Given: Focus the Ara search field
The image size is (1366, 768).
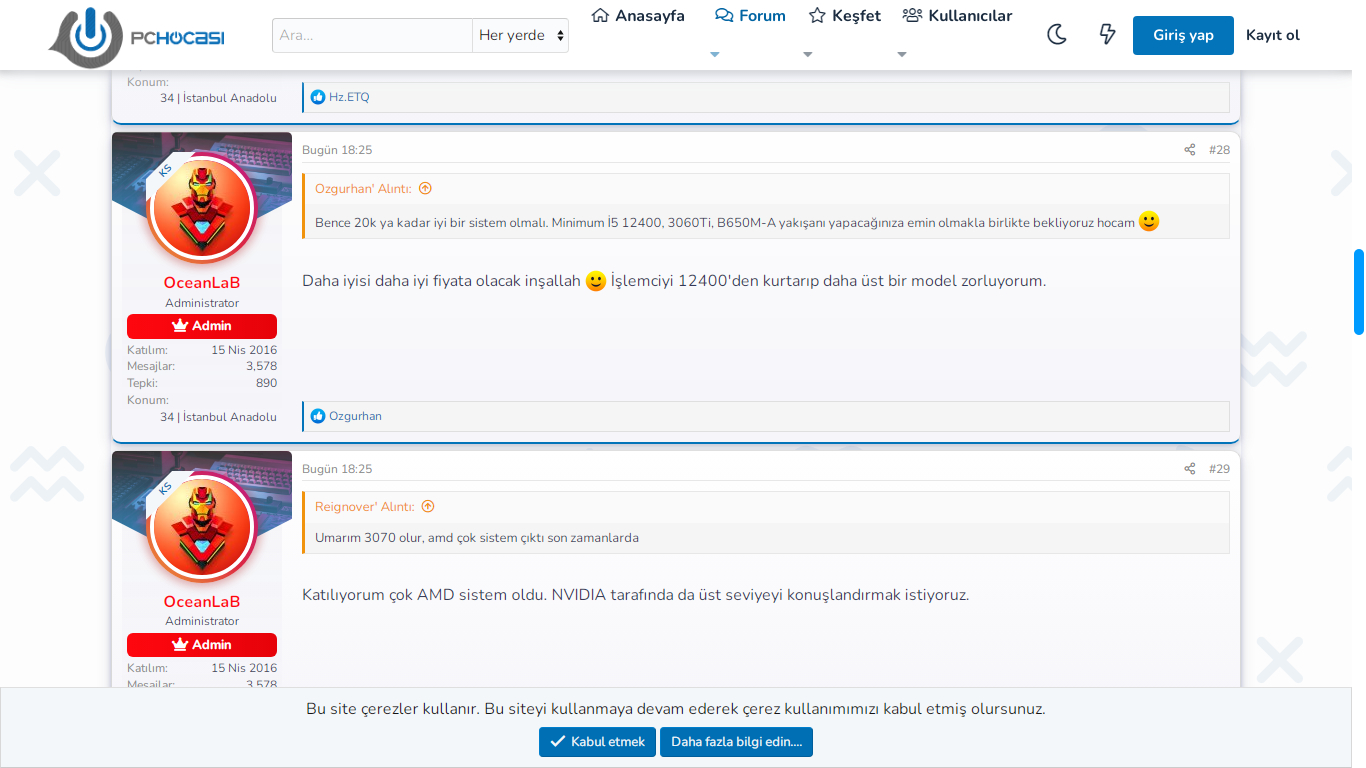Looking at the screenshot, I should (372, 35).
